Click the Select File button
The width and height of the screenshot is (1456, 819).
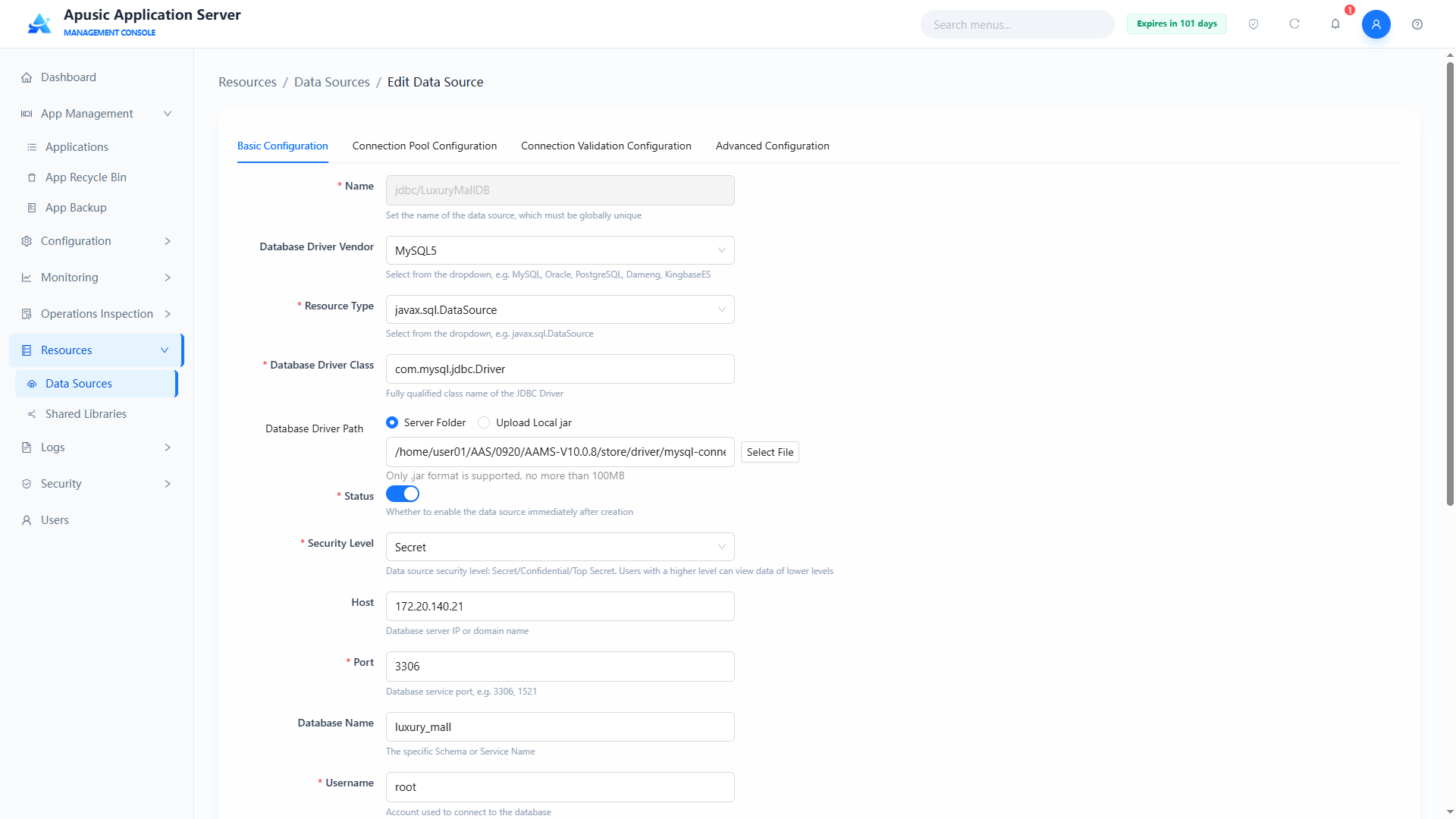770,452
